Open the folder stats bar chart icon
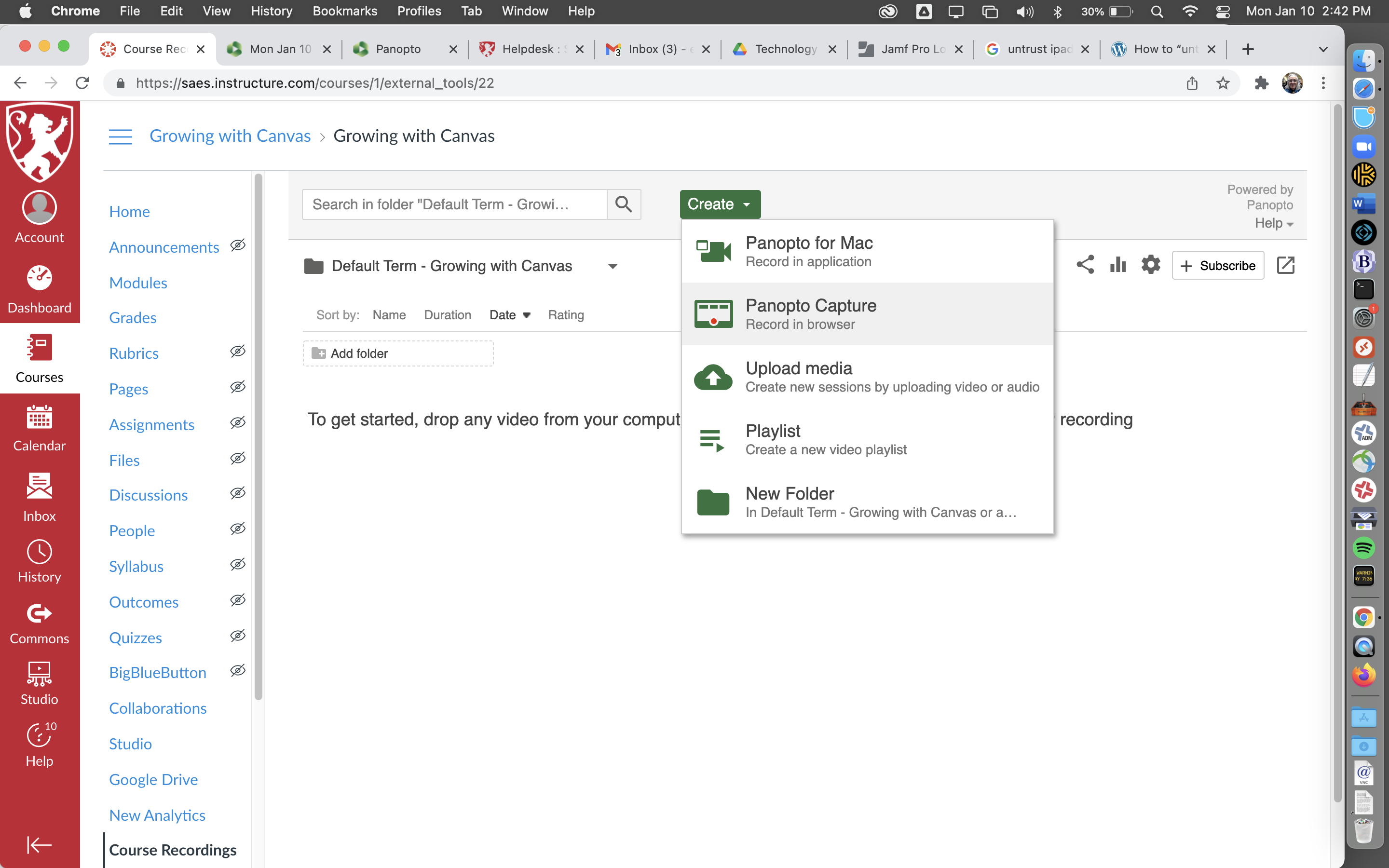 [1117, 265]
